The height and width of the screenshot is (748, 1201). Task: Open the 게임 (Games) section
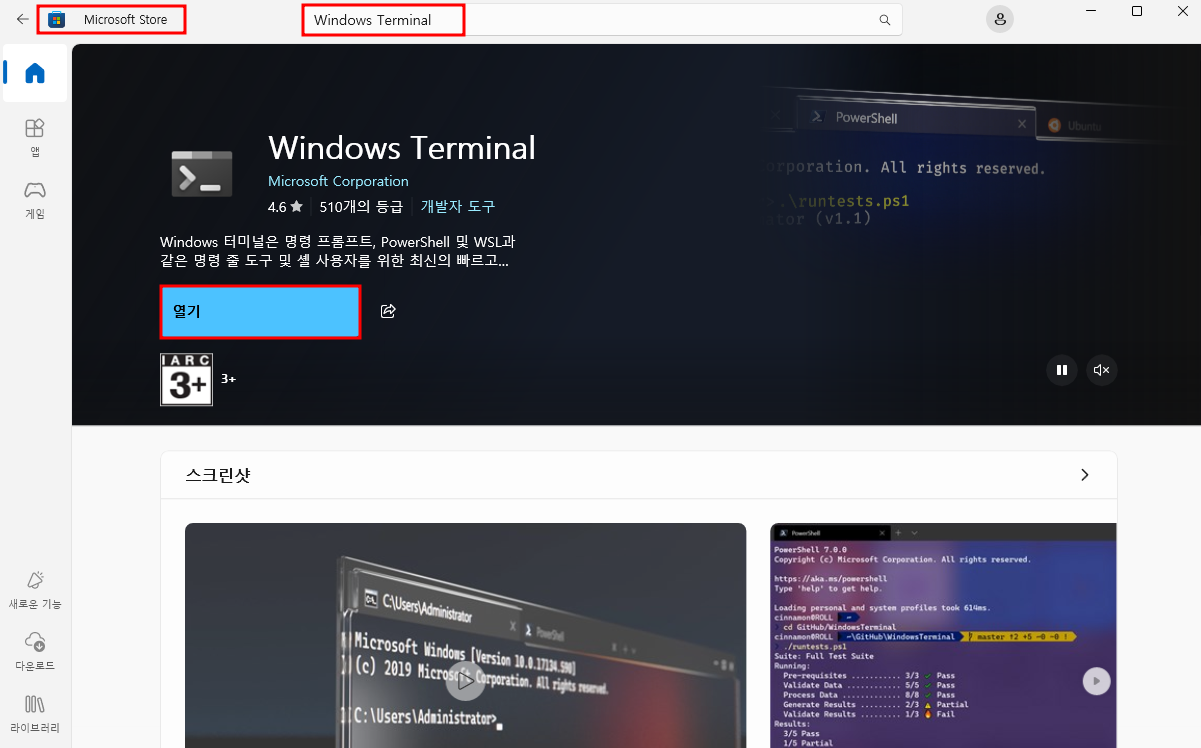pyautogui.click(x=35, y=199)
